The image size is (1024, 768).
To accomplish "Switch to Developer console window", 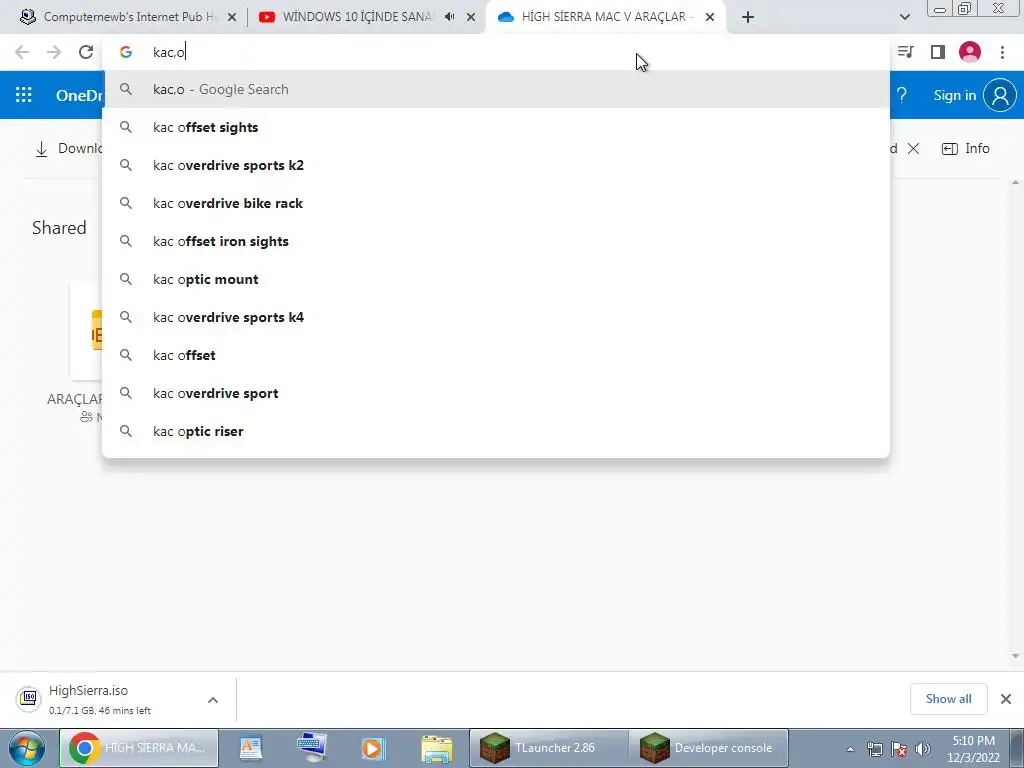I will (709, 748).
